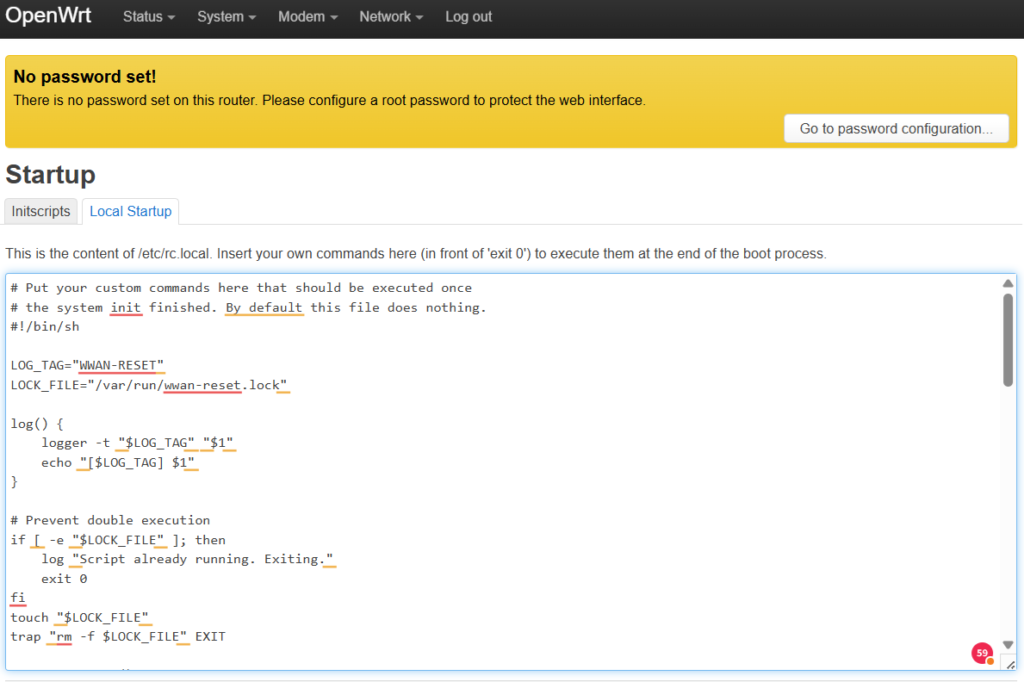Open the Modem dropdown
The height and width of the screenshot is (682, 1024).
click(x=307, y=17)
